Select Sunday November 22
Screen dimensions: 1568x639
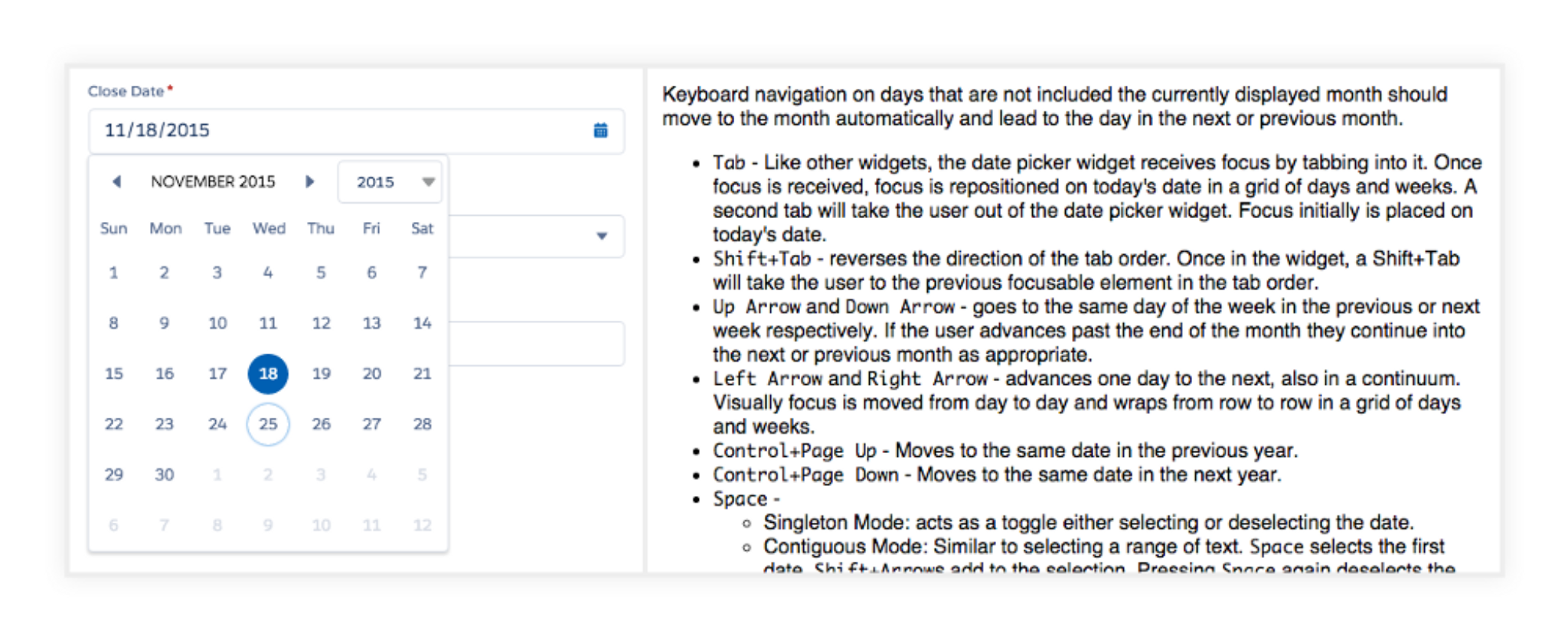pos(113,424)
